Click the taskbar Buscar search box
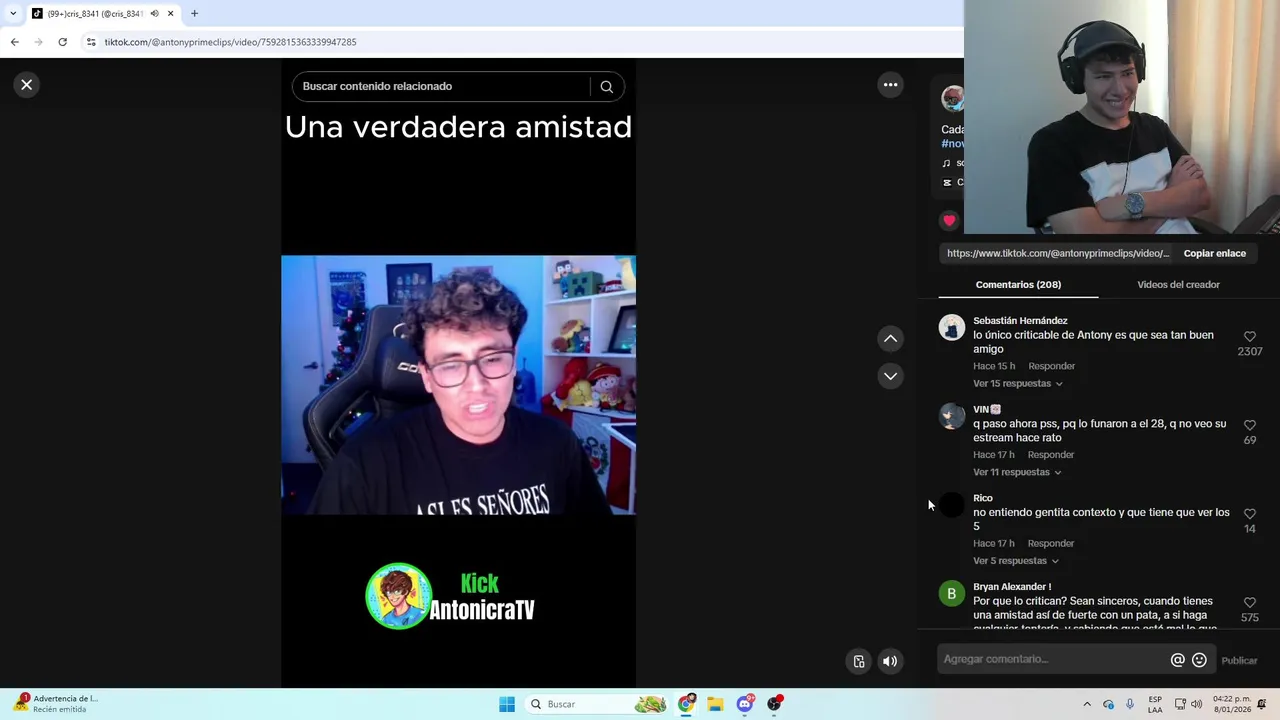 [597, 704]
